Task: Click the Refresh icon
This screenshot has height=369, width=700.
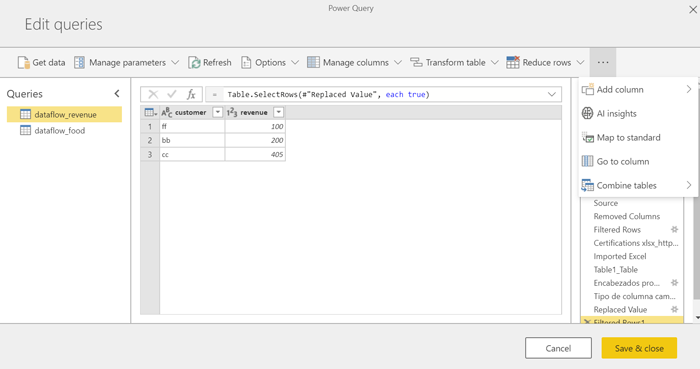Action: 194,62
